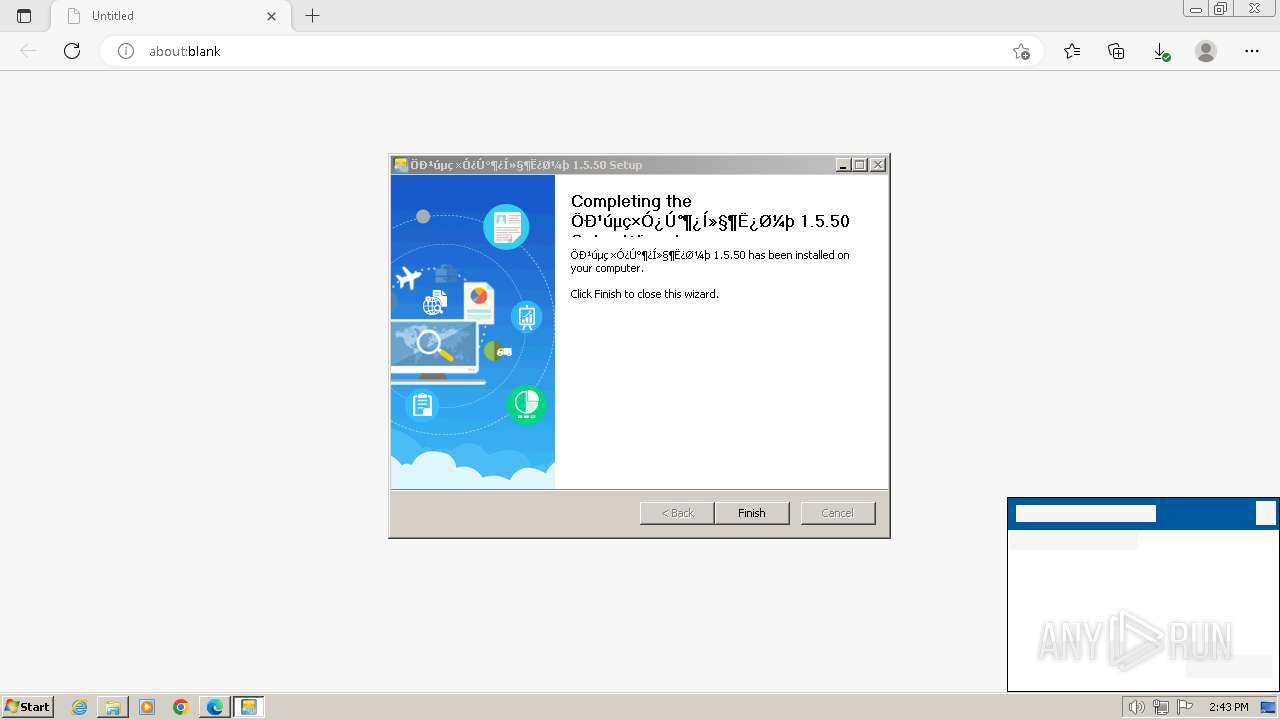Go back in browser history
This screenshot has height=720, width=1280.
point(28,51)
